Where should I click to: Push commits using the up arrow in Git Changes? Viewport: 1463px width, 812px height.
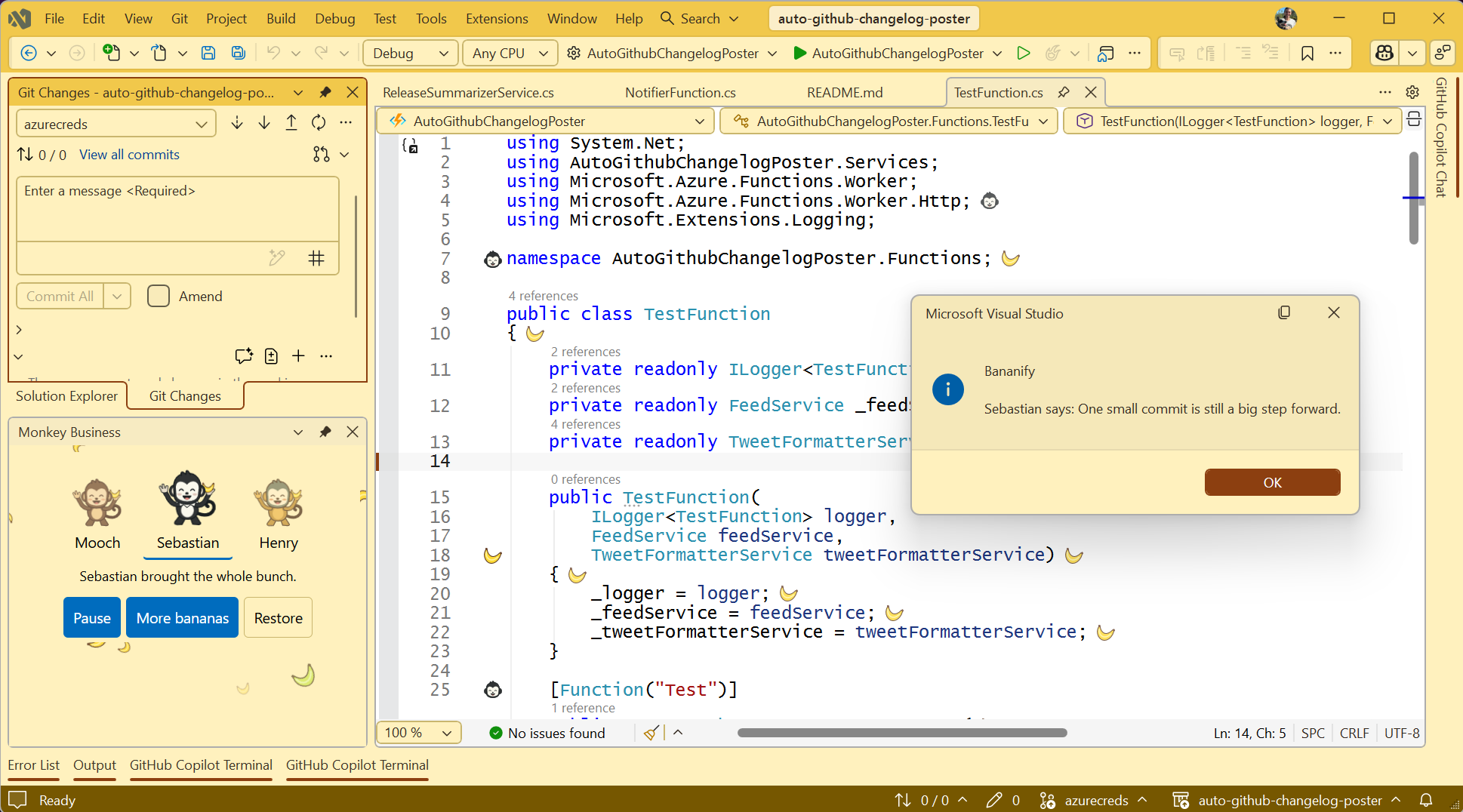[x=291, y=123]
